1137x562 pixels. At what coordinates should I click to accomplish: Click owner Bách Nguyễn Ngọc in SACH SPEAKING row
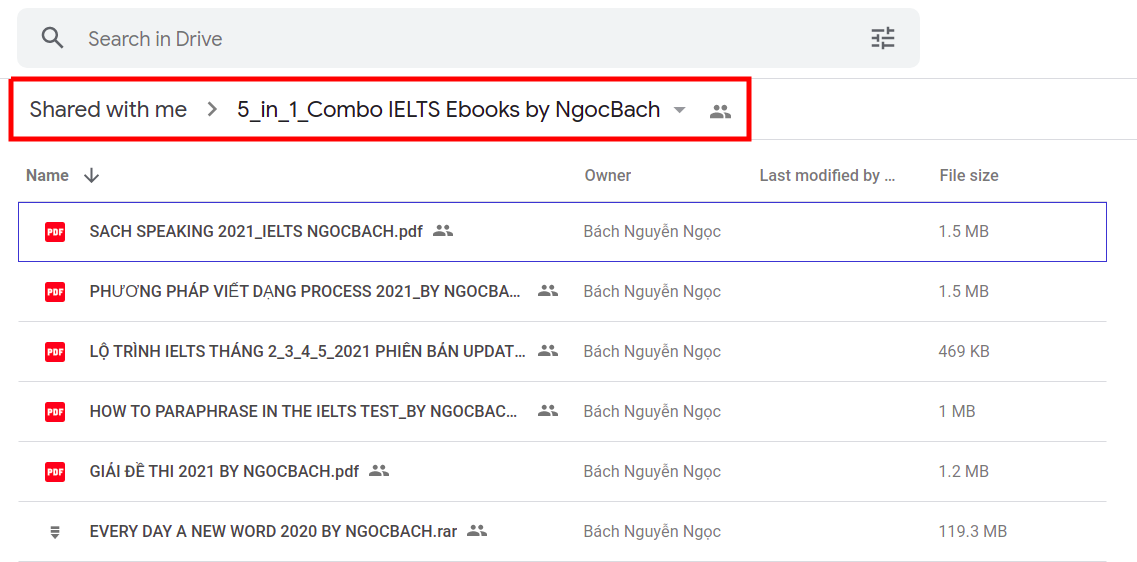click(652, 232)
